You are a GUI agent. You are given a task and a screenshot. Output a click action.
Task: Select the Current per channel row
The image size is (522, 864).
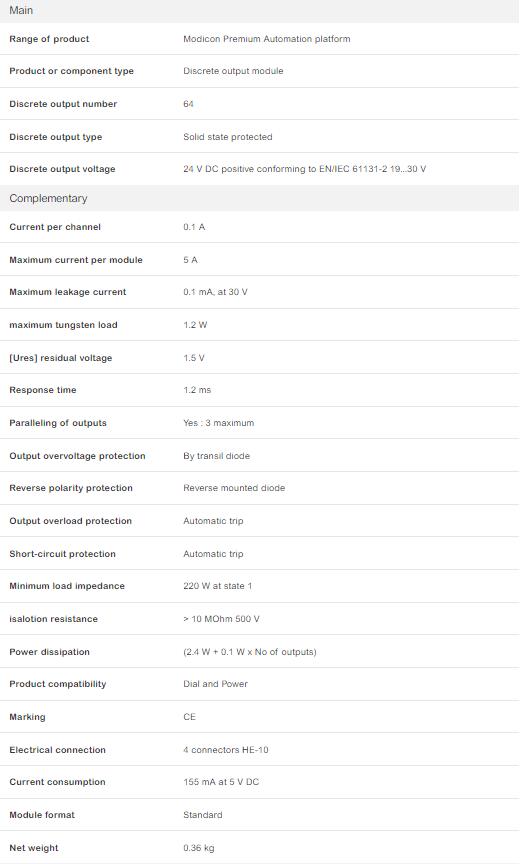260,227
